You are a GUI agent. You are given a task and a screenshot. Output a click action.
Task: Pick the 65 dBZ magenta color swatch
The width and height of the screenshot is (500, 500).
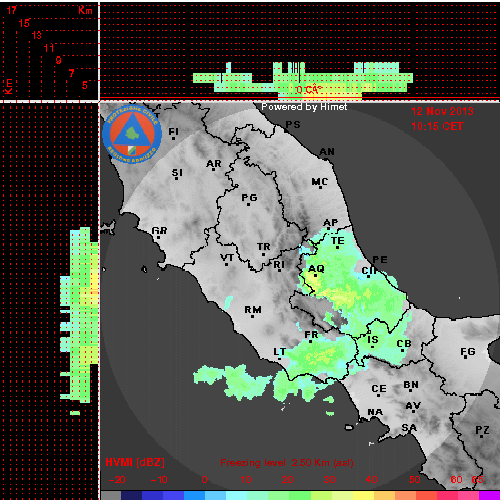coord(489,495)
